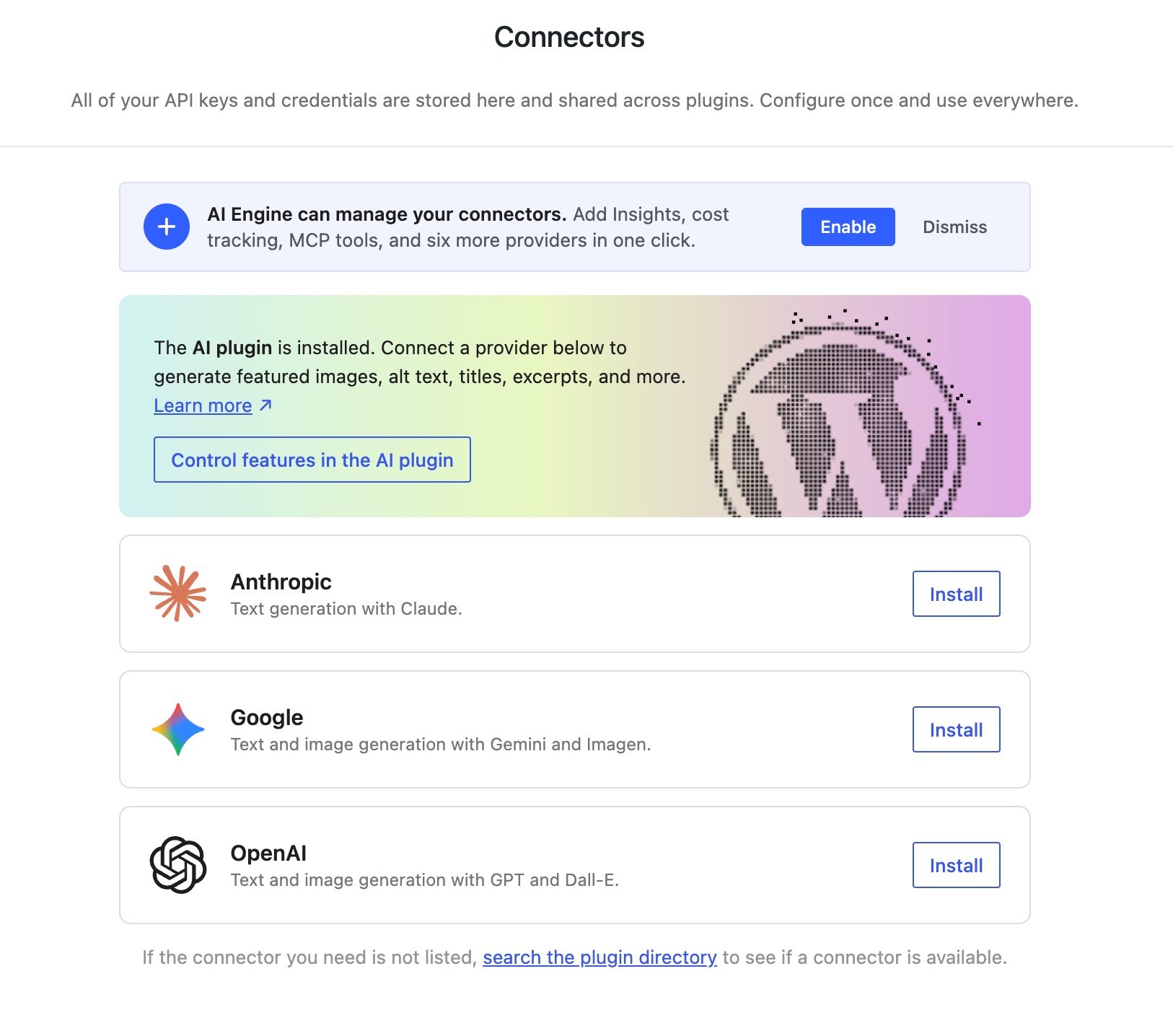Click the Google Gemini star icon
This screenshot has height=1036, width=1173.
pos(177,729)
